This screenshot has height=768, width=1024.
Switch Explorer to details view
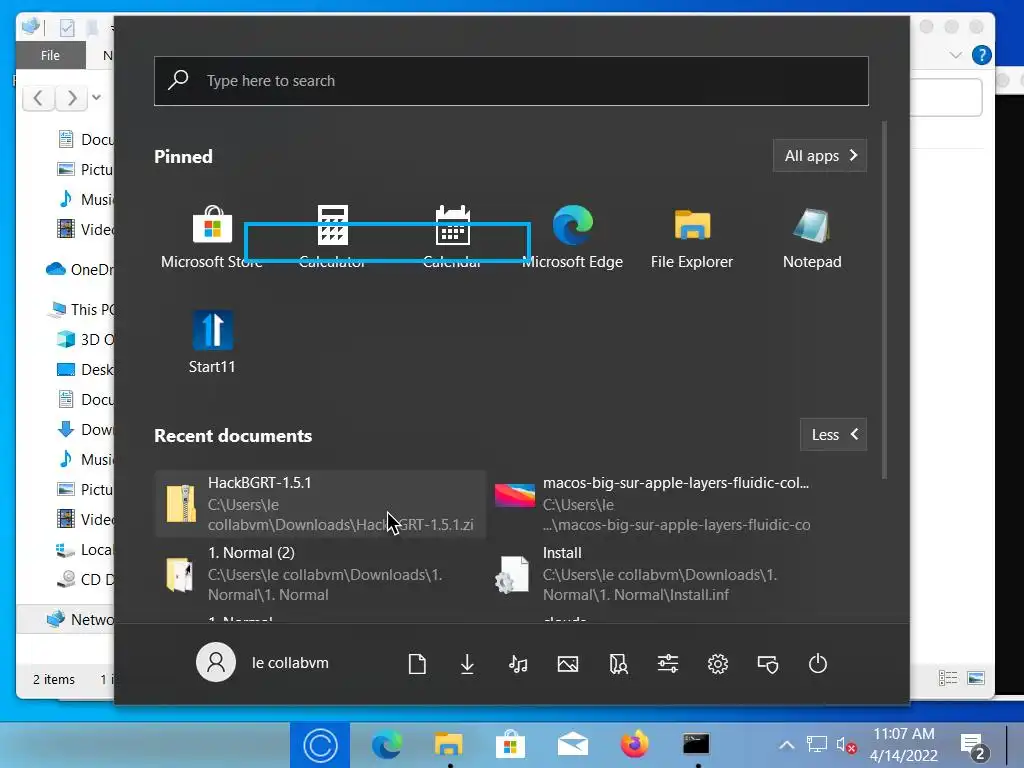[948, 679]
